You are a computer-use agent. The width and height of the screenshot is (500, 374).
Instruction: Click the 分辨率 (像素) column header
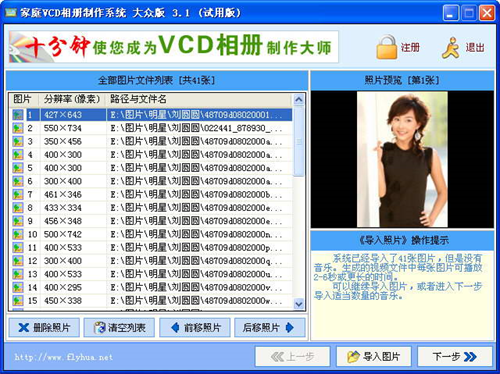pos(73,99)
